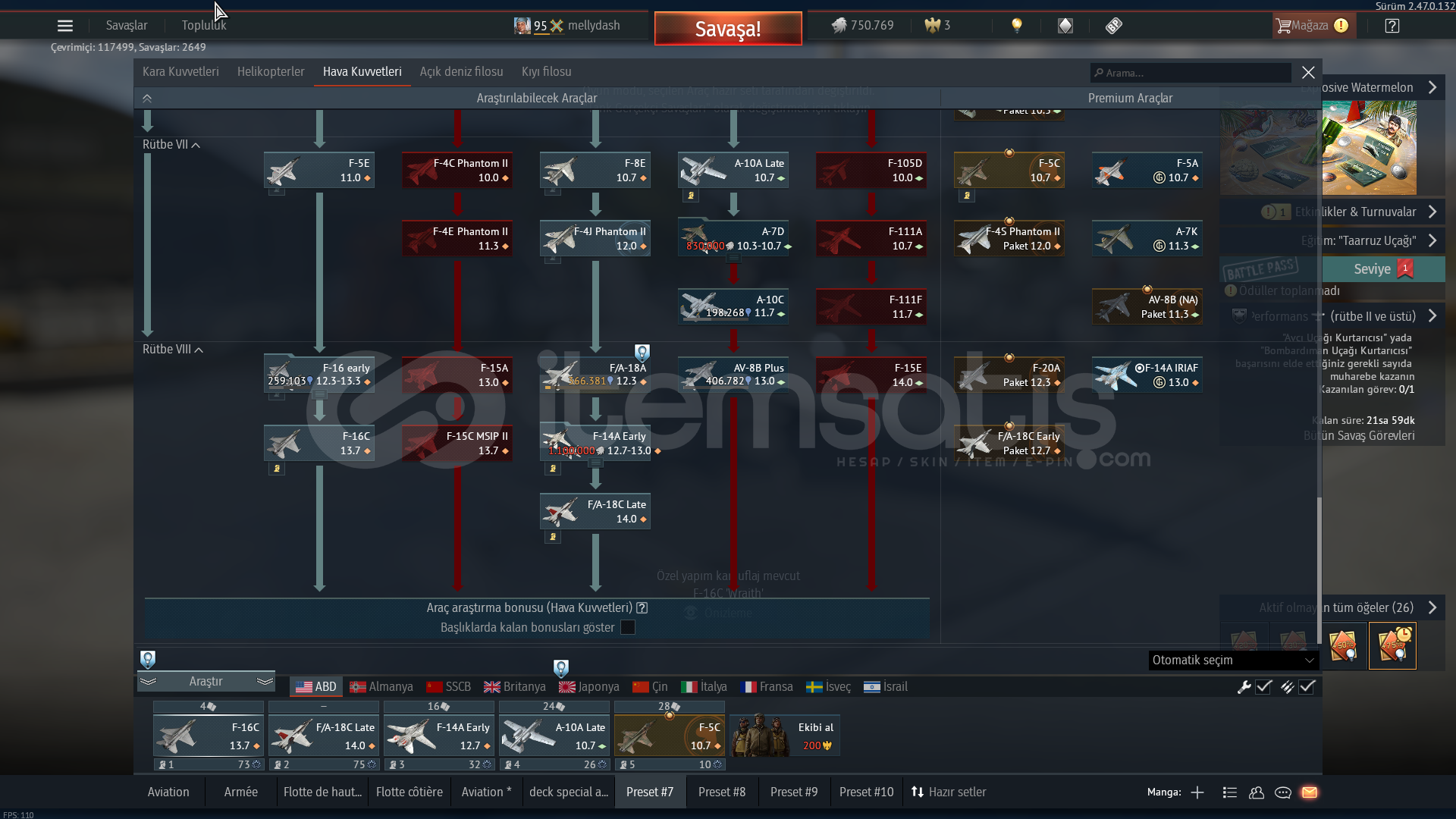
Task: Select F-16C crew slot 1
Action: click(209, 735)
